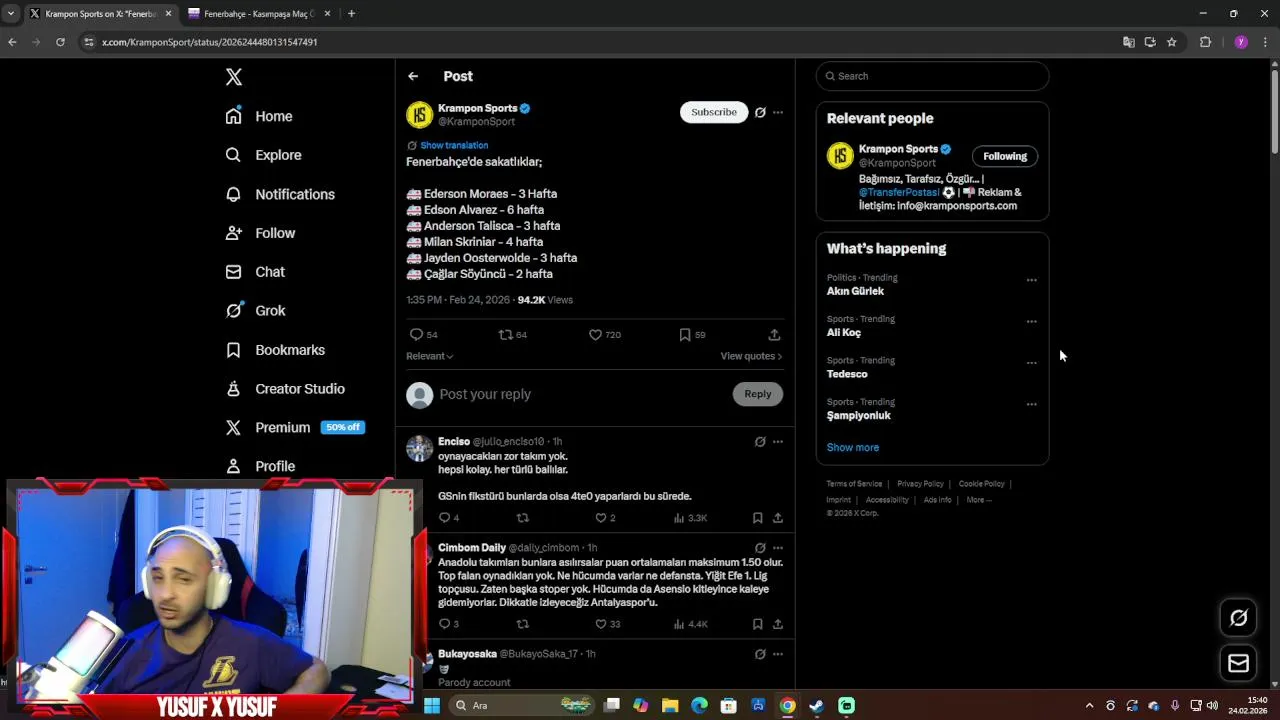Reload the page in Chrome
Viewport: 1280px width, 720px height.
tap(60, 42)
